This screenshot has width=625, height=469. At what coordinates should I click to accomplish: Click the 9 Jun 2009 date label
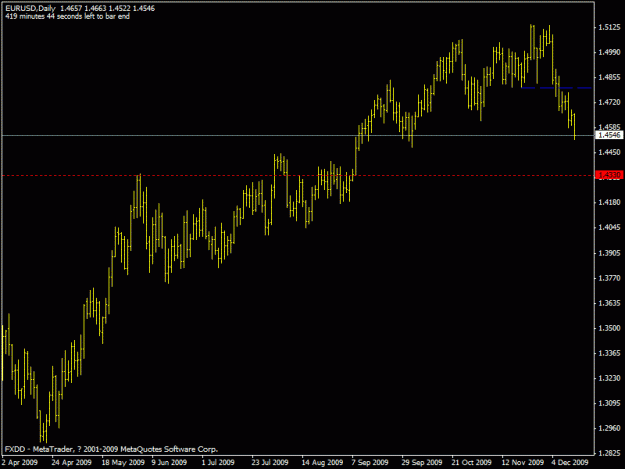[169, 462]
